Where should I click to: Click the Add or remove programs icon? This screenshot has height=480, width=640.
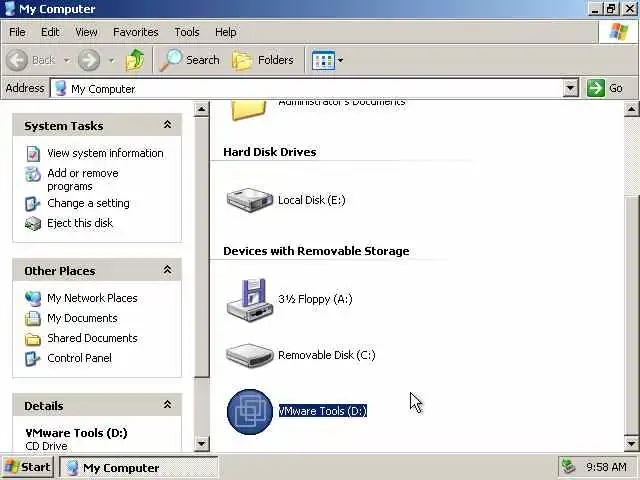point(33,174)
